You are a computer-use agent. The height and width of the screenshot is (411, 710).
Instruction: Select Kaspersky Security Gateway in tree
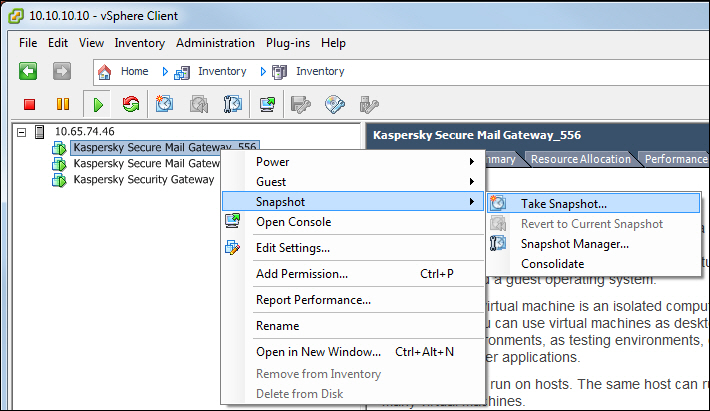click(x=143, y=179)
